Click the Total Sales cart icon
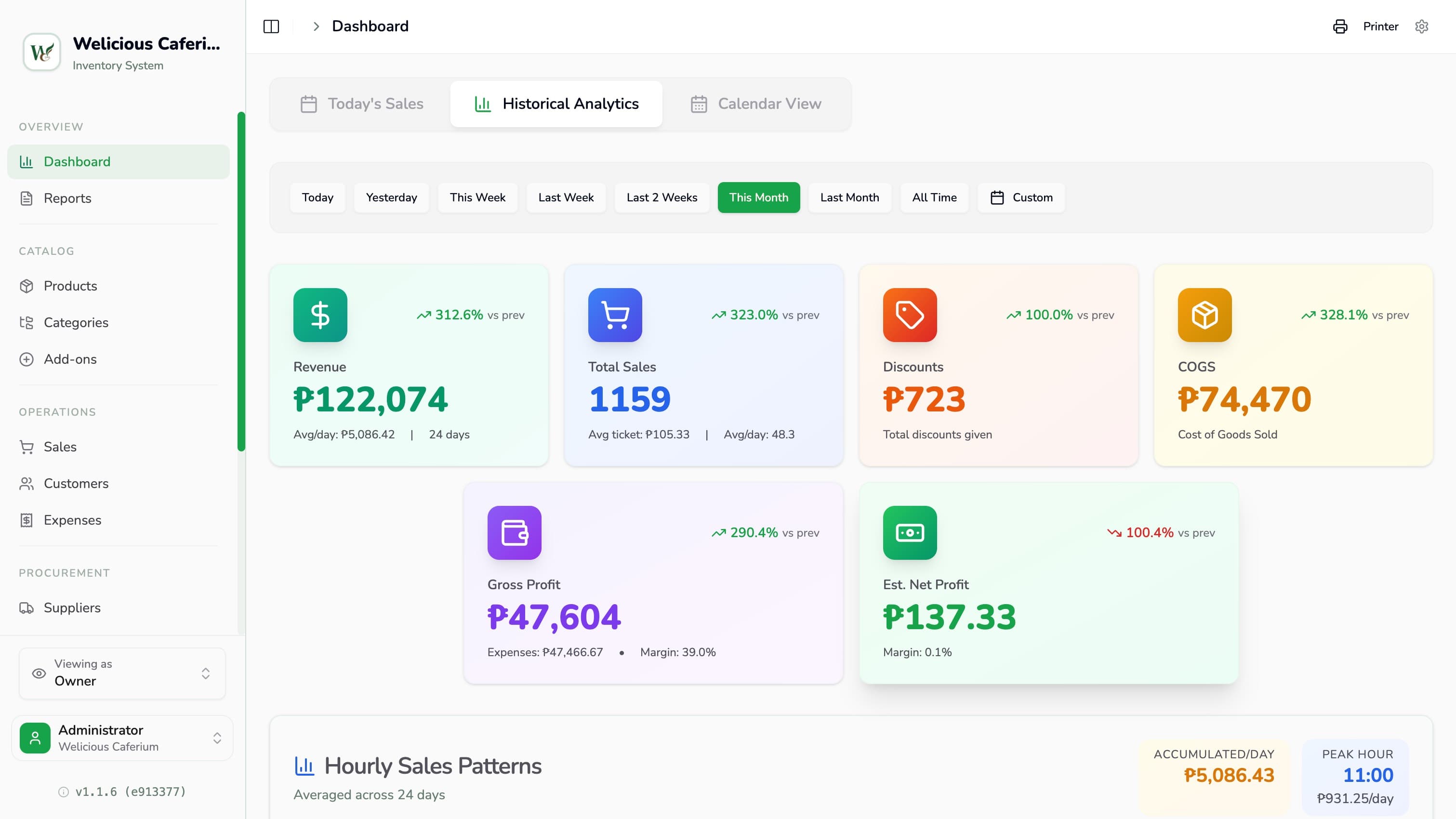Viewport: 1456px width, 819px height. [x=615, y=315]
